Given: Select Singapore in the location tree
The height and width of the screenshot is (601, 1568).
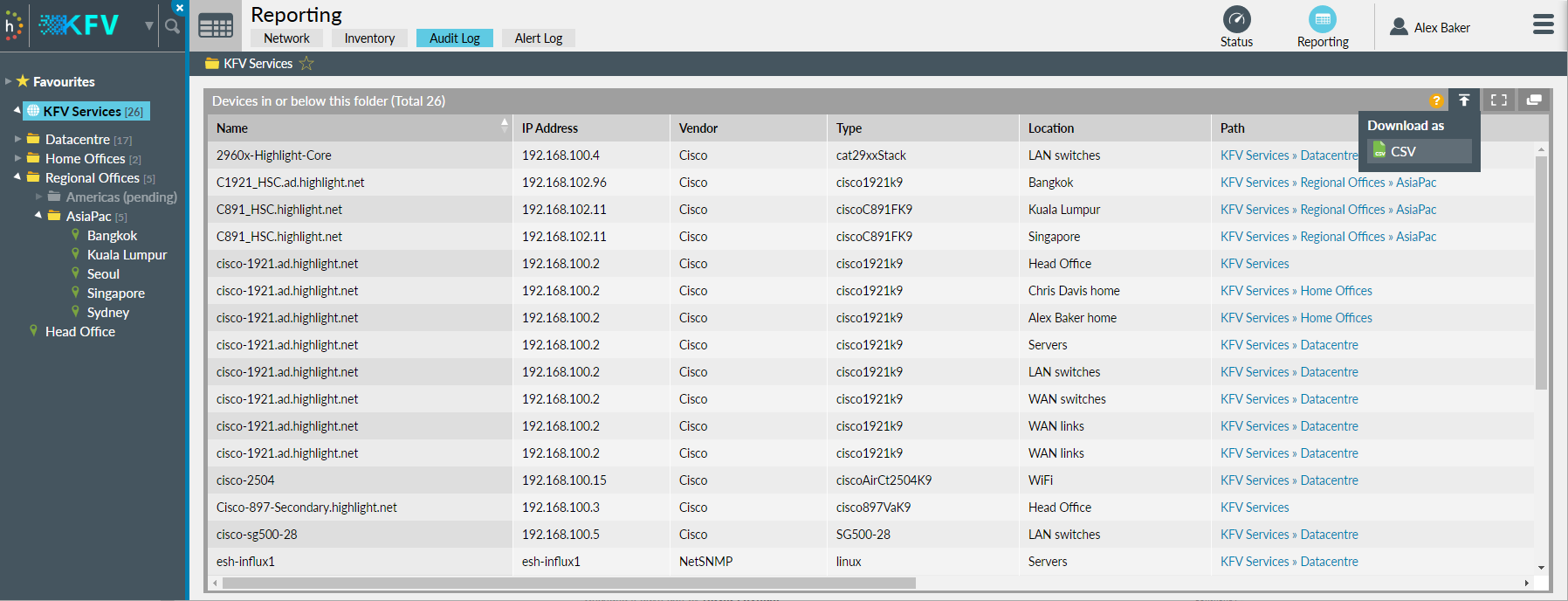Looking at the screenshot, I should pyautogui.click(x=116, y=294).
